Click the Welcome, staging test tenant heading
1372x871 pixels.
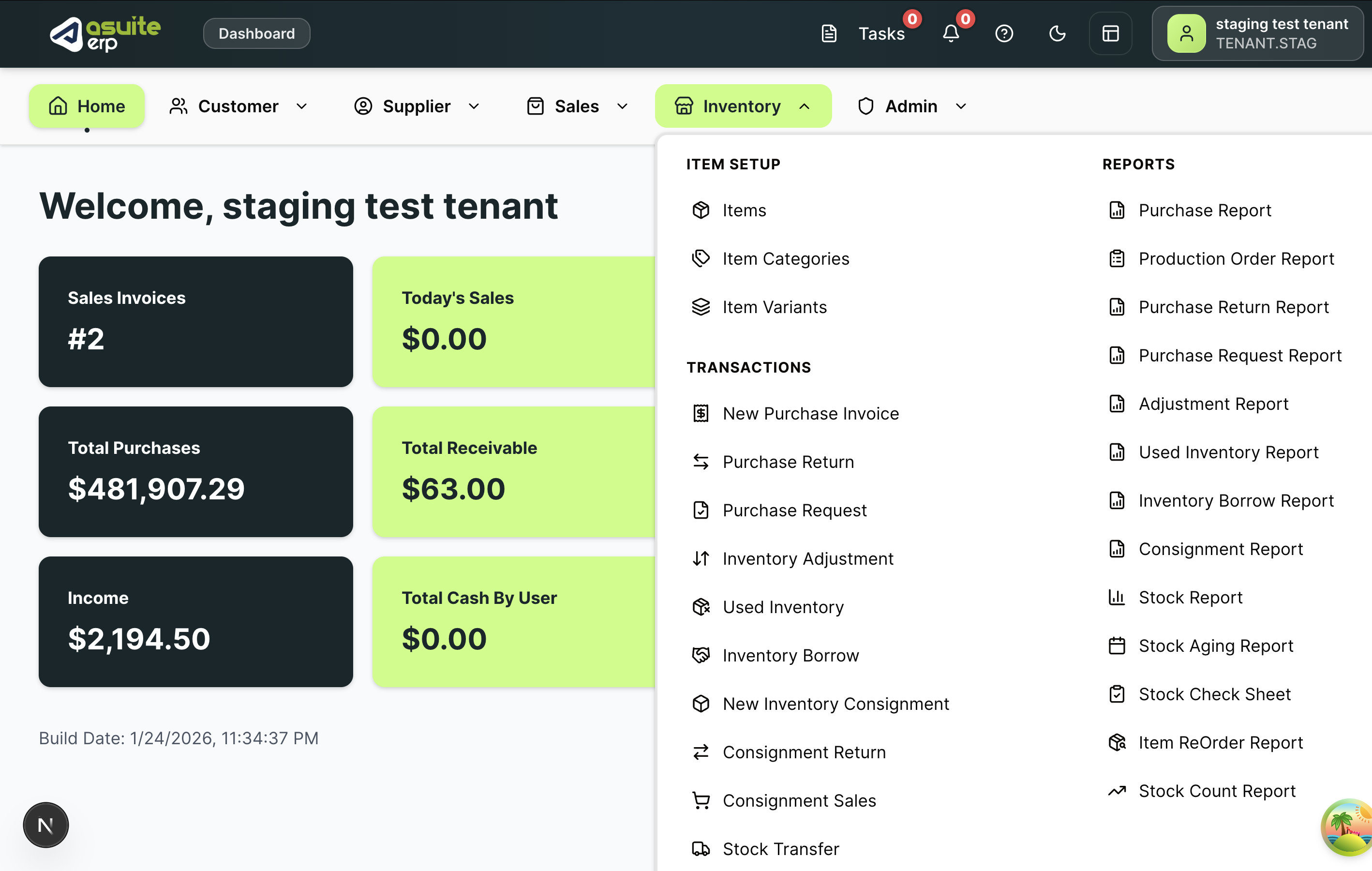(298, 206)
